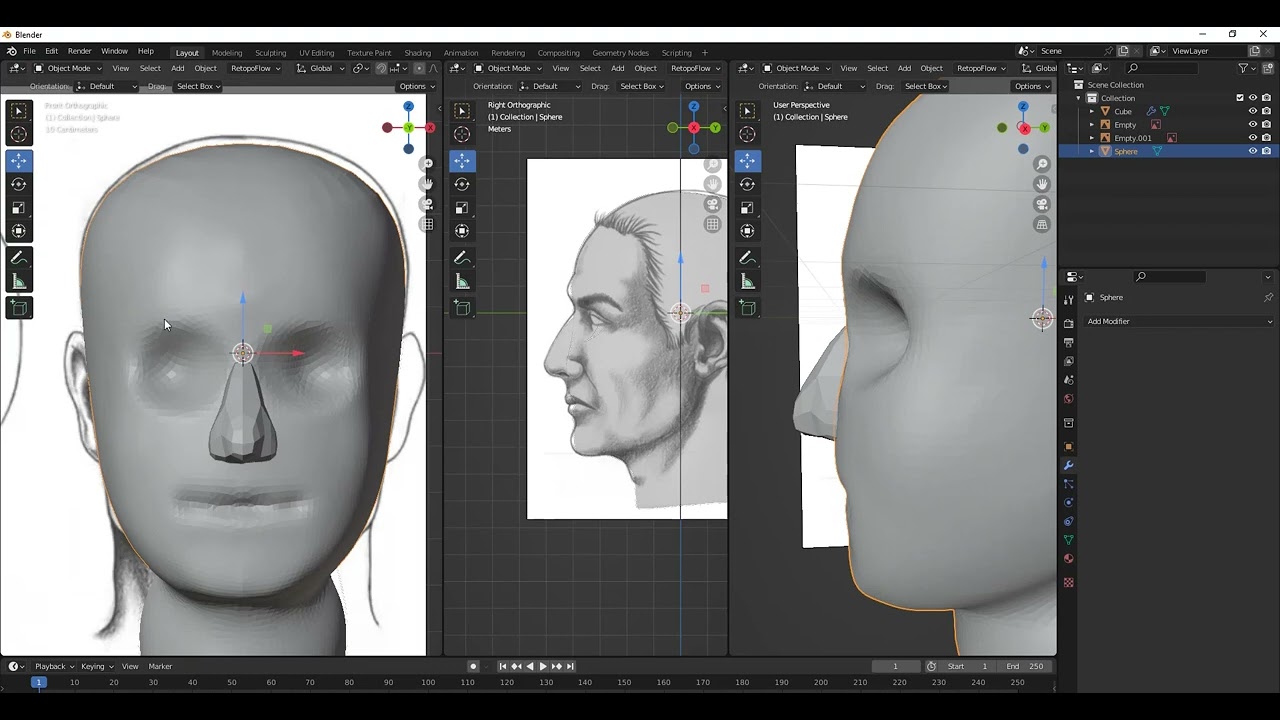Open the File menu

click(29, 51)
